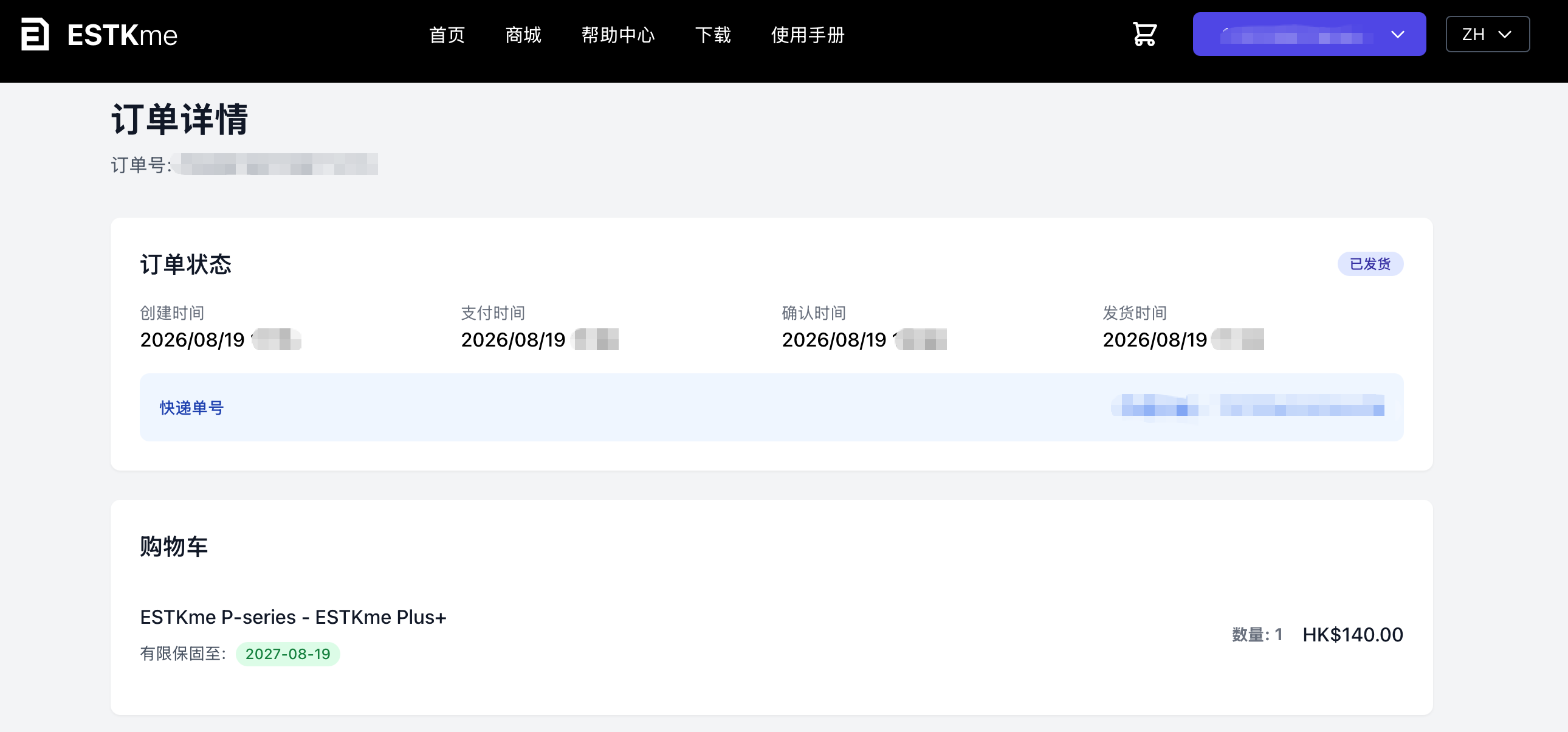Image resolution: width=1568 pixels, height=732 pixels.
Task: Open the 使用手册 user manual
Action: click(808, 35)
